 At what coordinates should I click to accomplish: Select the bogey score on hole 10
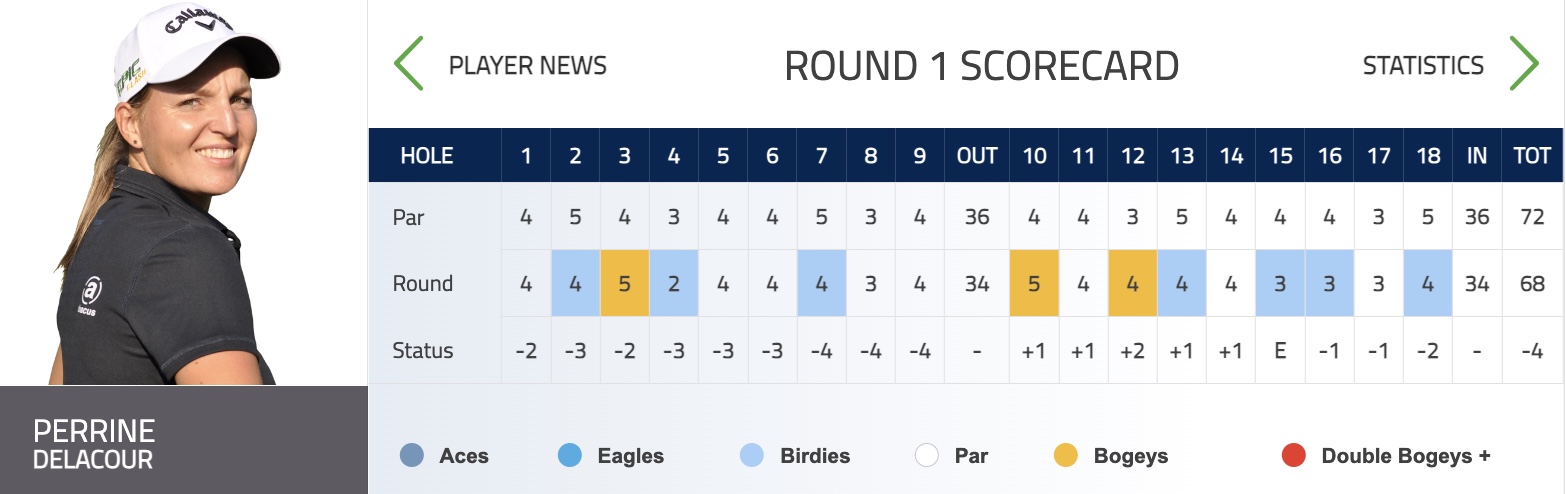pyautogui.click(x=1034, y=283)
